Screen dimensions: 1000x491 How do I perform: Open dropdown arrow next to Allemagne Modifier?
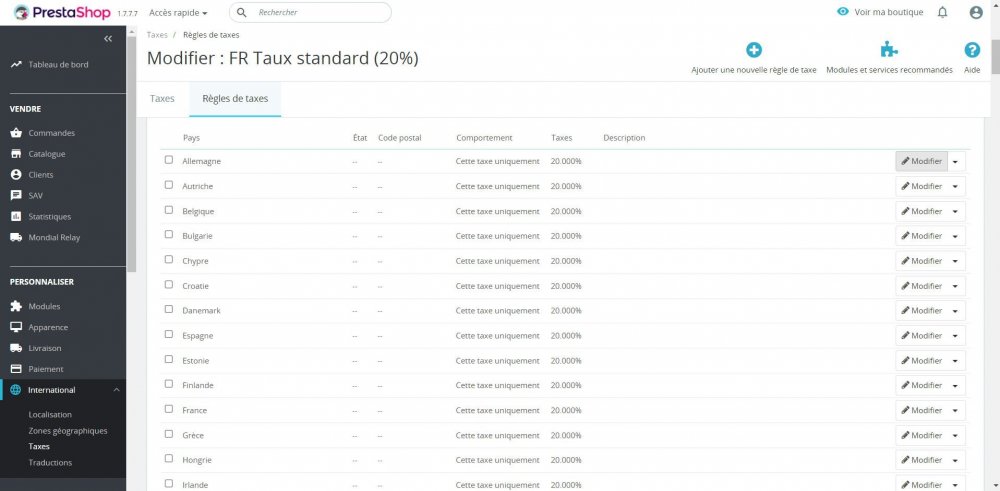tap(956, 161)
